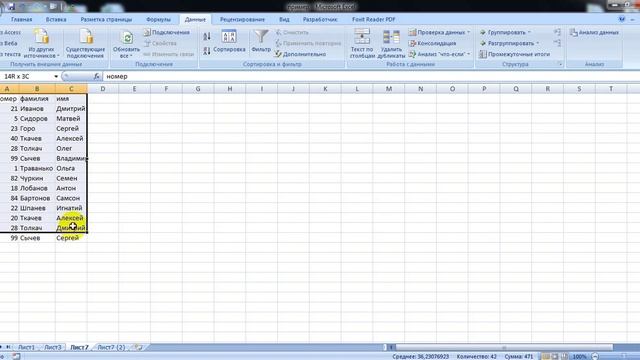Click the macro record icon in status bar
Screen dimensions: 640x360
point(16,356)
